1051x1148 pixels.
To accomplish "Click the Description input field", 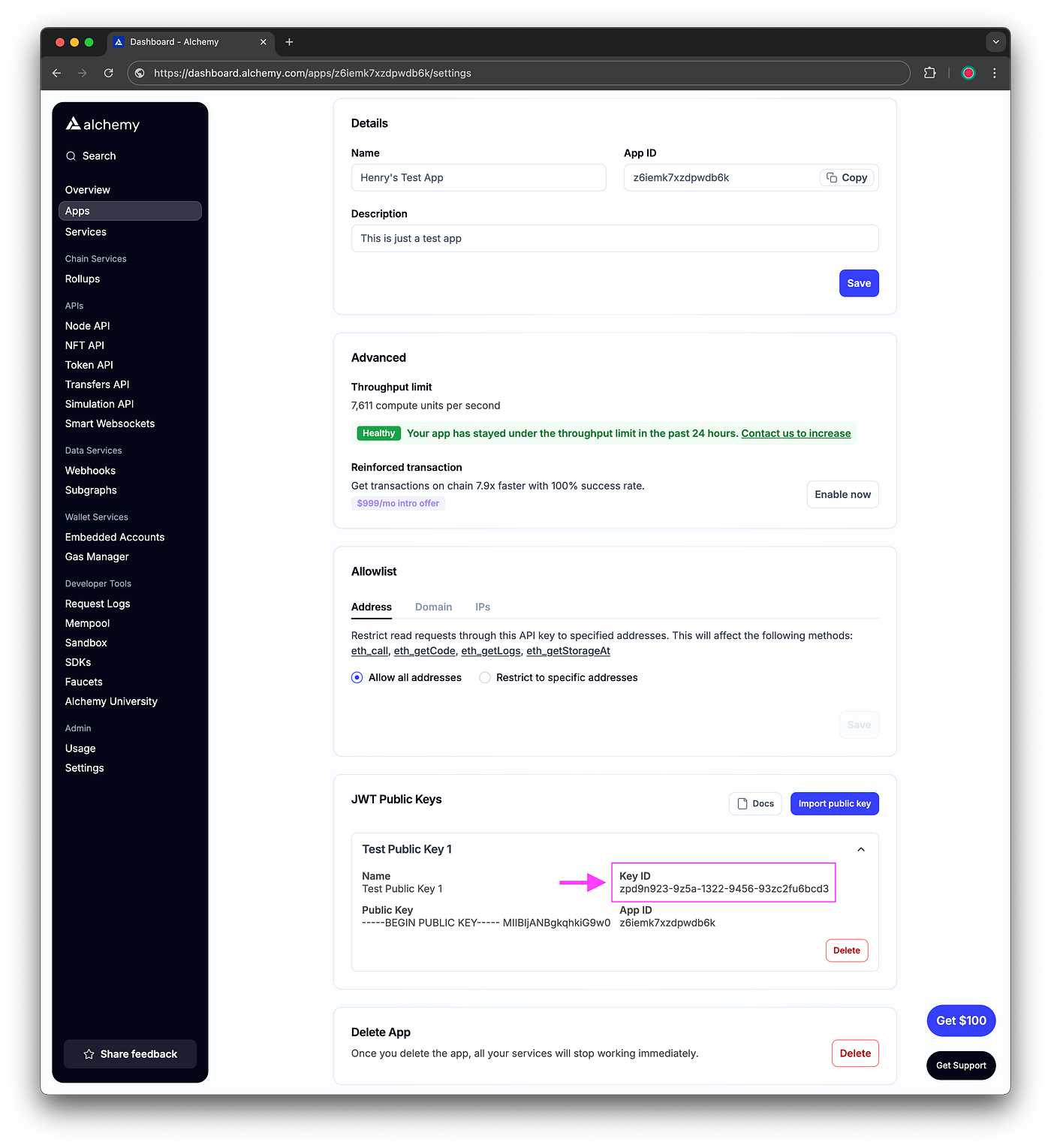I will pos(615,239).
